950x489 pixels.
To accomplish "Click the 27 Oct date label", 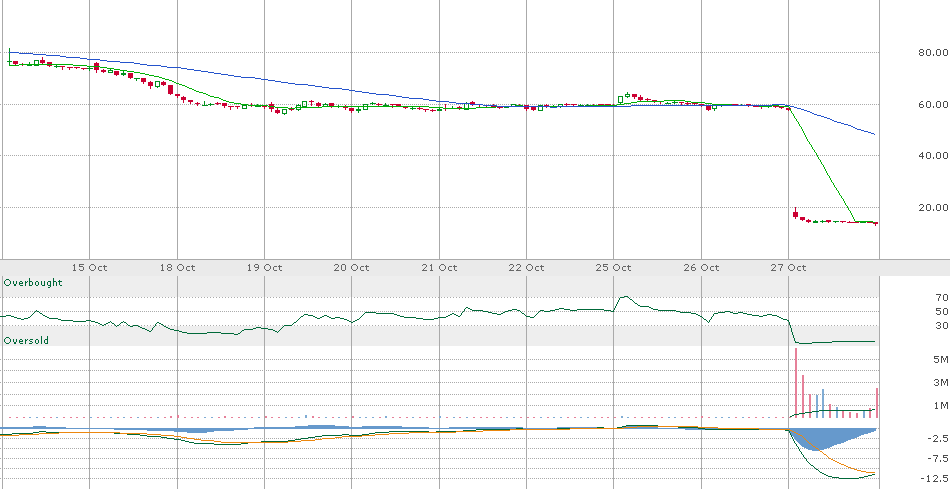I will click(788, 267).
